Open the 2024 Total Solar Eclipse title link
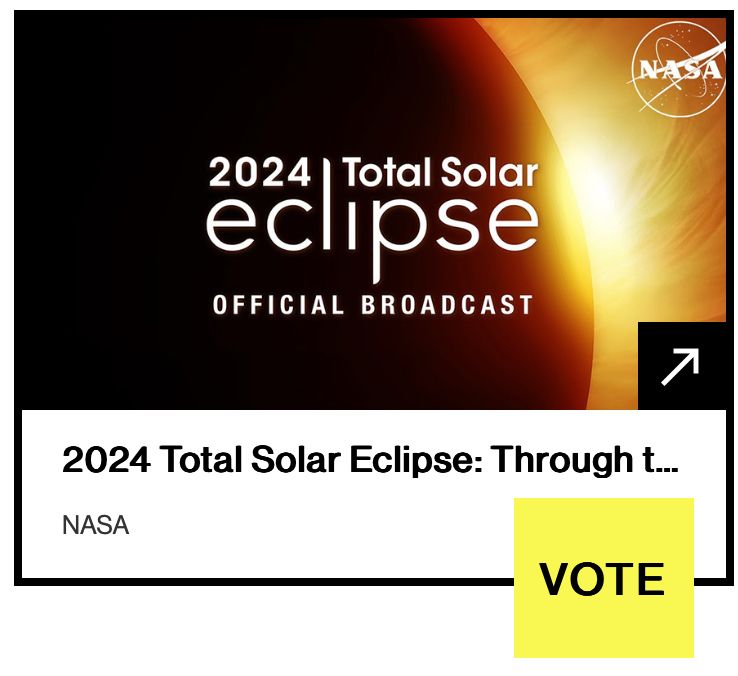The width and height of the screenshot is (738, 676). coord(370,459)
